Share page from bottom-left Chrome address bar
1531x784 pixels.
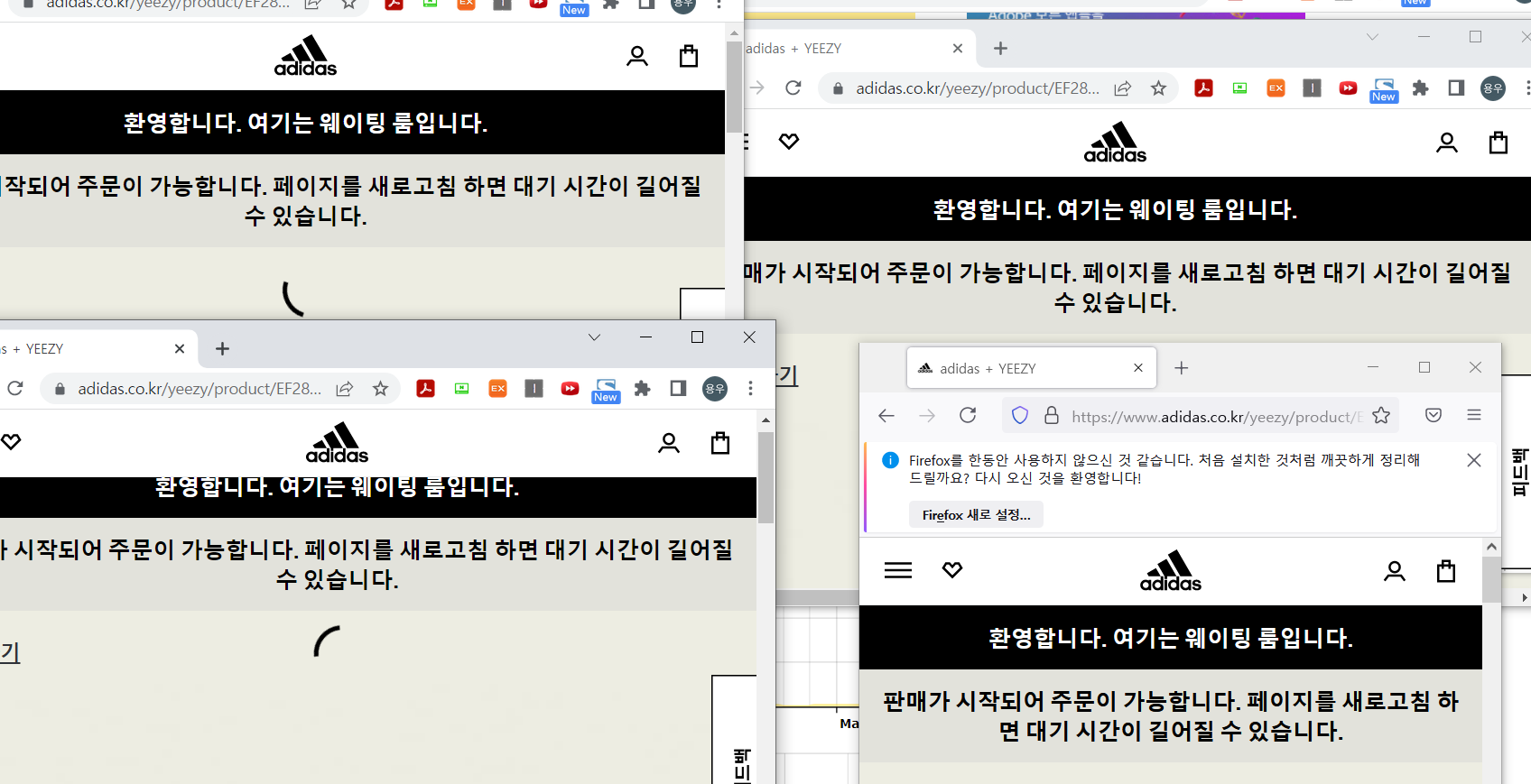point(345,388)
